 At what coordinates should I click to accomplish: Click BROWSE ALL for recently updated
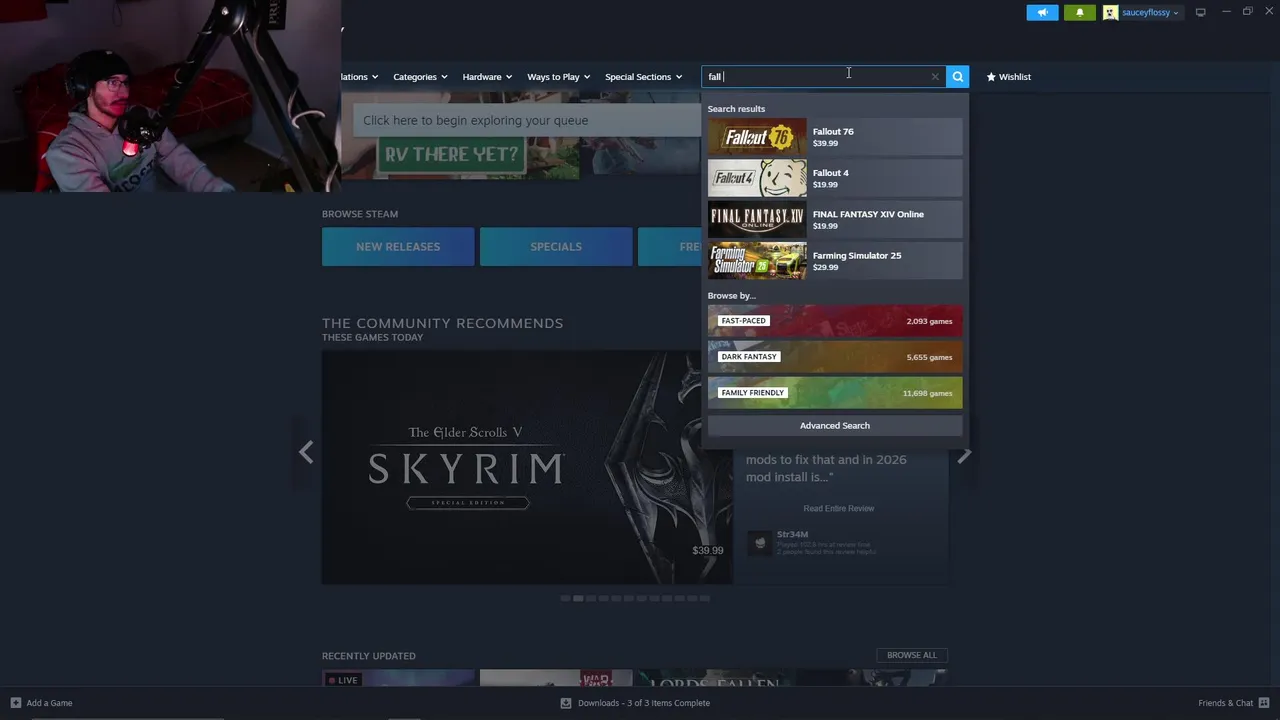912,655
